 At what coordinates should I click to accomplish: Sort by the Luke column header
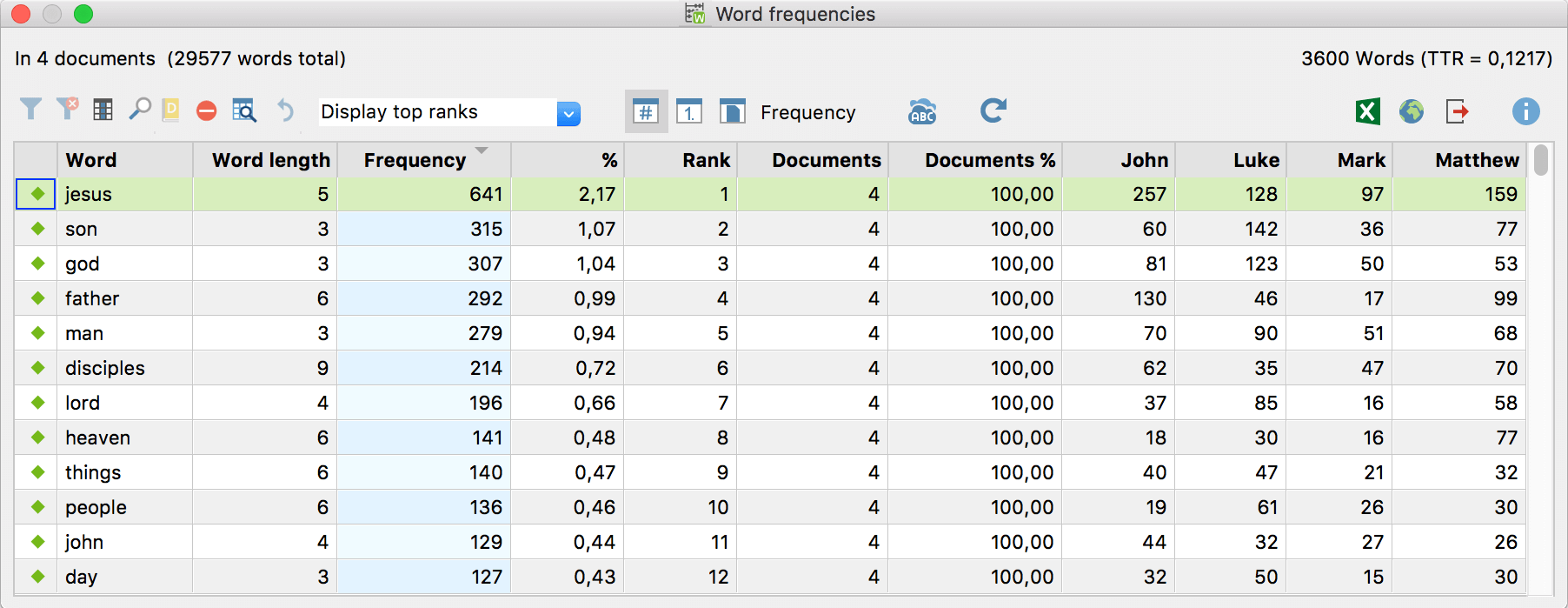click(x=1231, y=160)
